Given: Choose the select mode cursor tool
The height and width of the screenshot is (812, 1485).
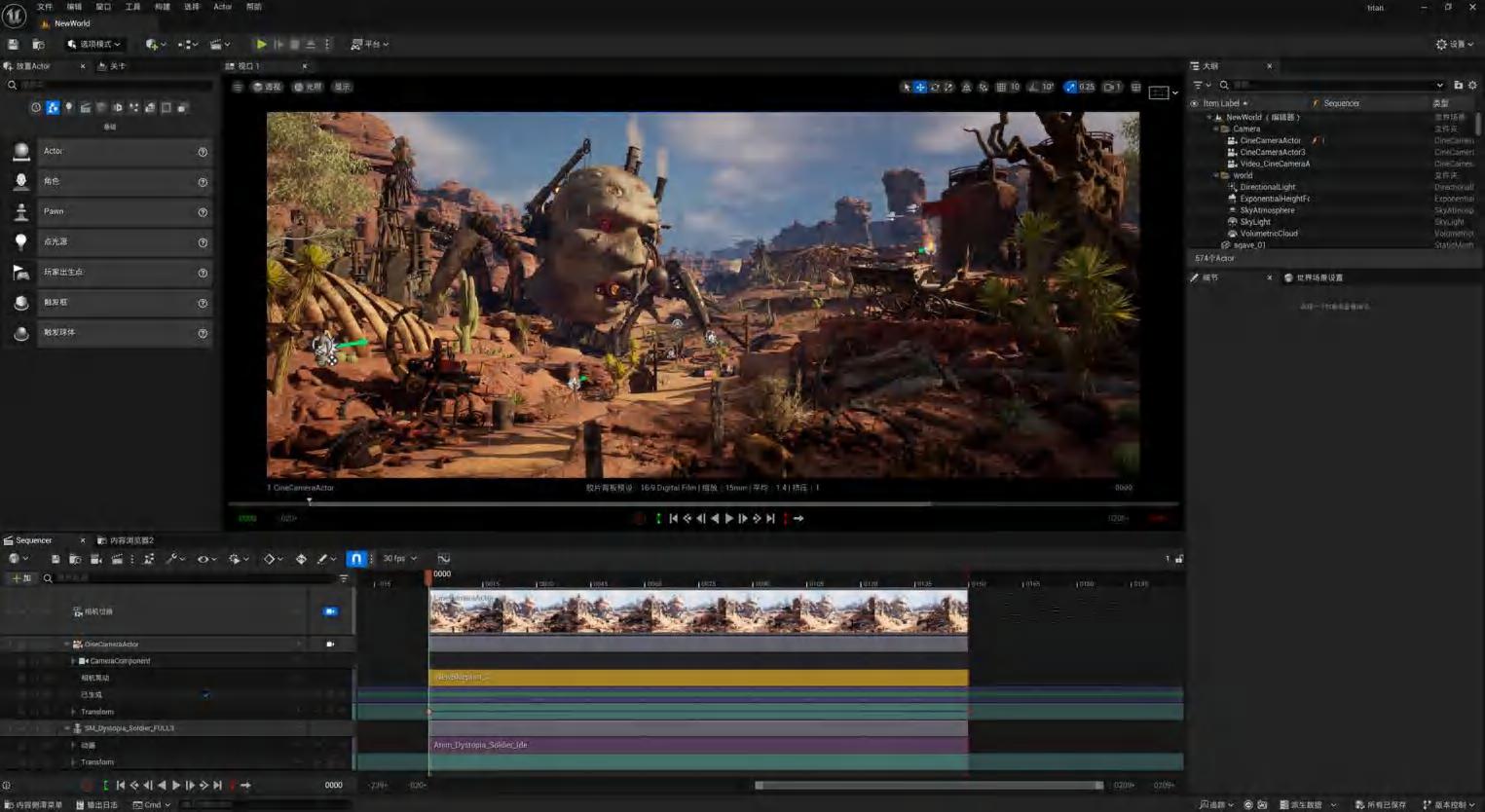Looking at the screenshot, I should click(907, 87).
